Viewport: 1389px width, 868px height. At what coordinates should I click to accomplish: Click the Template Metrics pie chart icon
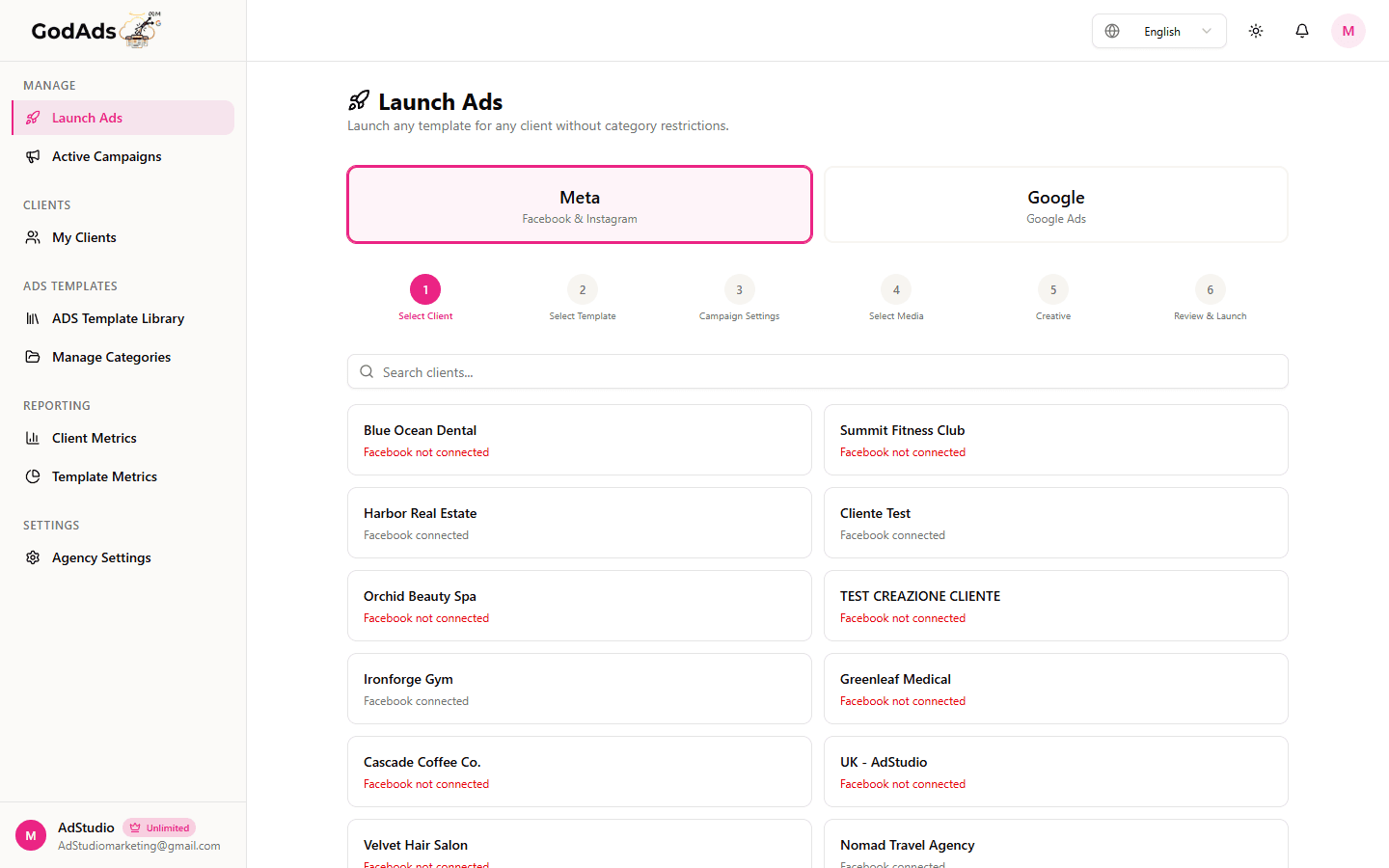click(x=33, y=475)
